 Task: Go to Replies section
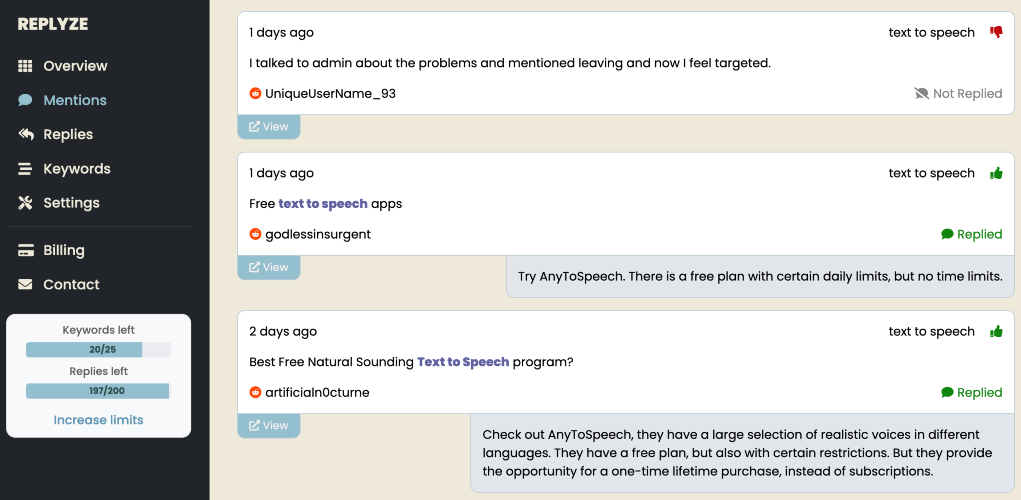pyautogui.click(x=68, y=134)
